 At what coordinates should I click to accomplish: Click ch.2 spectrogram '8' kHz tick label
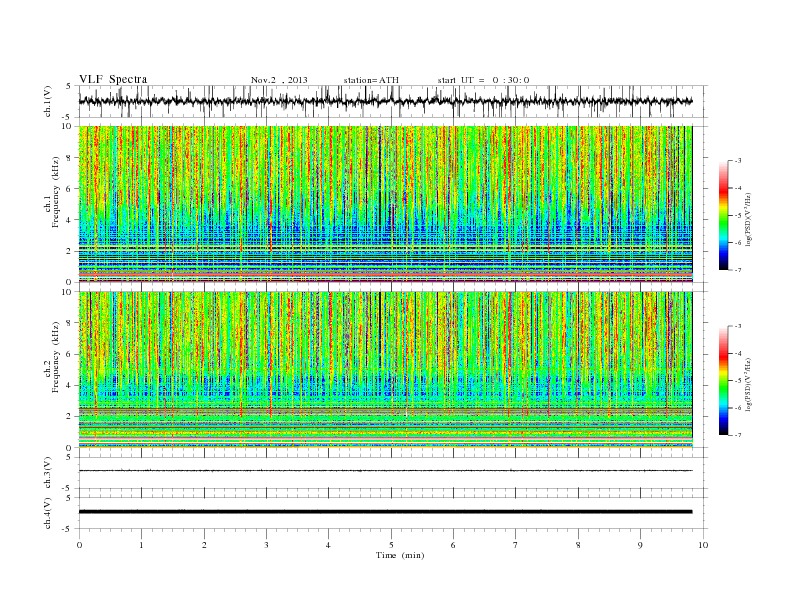tap(70, 323)
